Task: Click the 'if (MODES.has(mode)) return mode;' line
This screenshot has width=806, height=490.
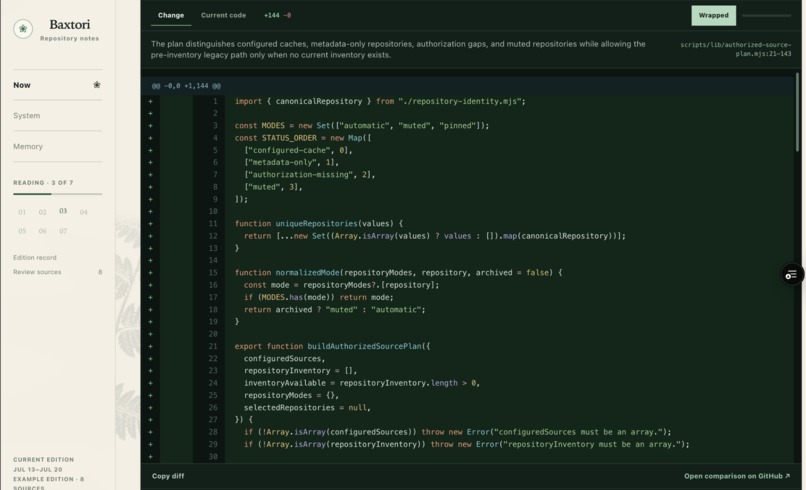Action: click(318, 297)
